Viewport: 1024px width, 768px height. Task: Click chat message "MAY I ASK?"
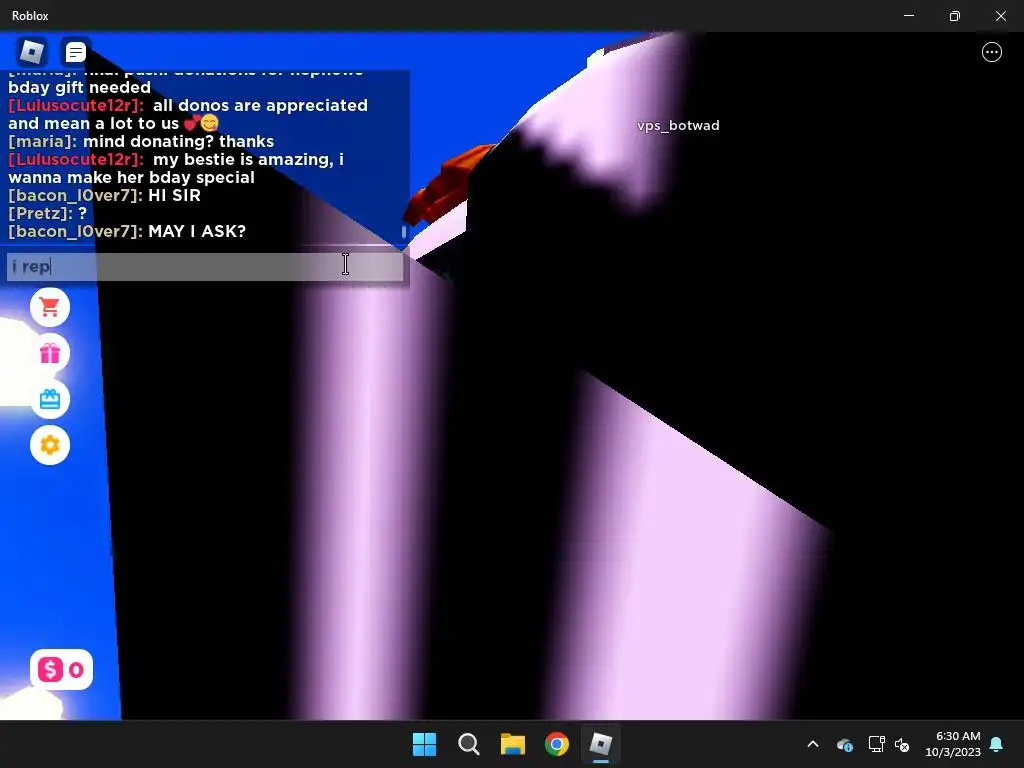coord(197,231)
